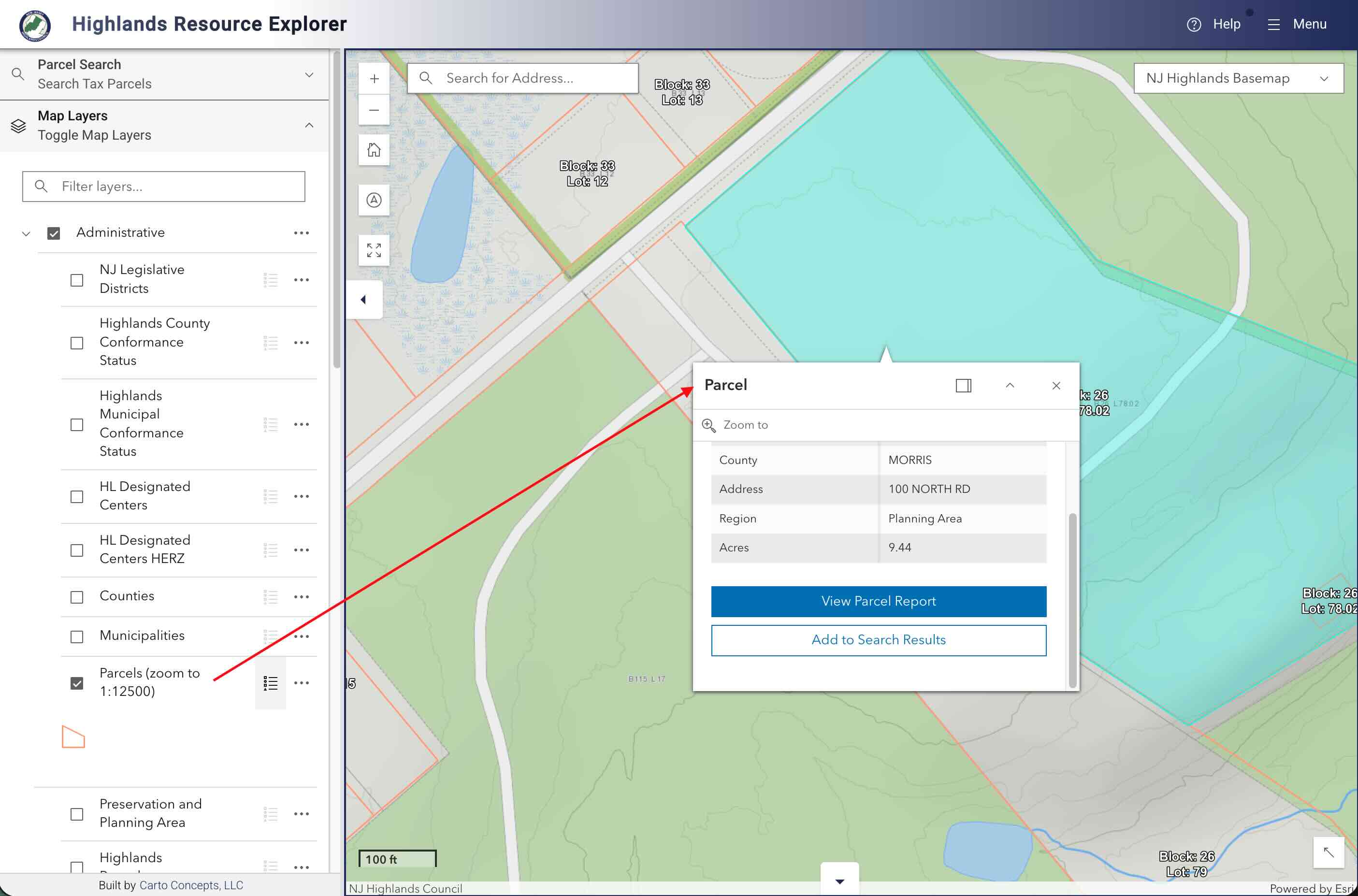Screen dimensions: 1358x896
Task: Dock the Parcel popup window
Action: point(964,385)
